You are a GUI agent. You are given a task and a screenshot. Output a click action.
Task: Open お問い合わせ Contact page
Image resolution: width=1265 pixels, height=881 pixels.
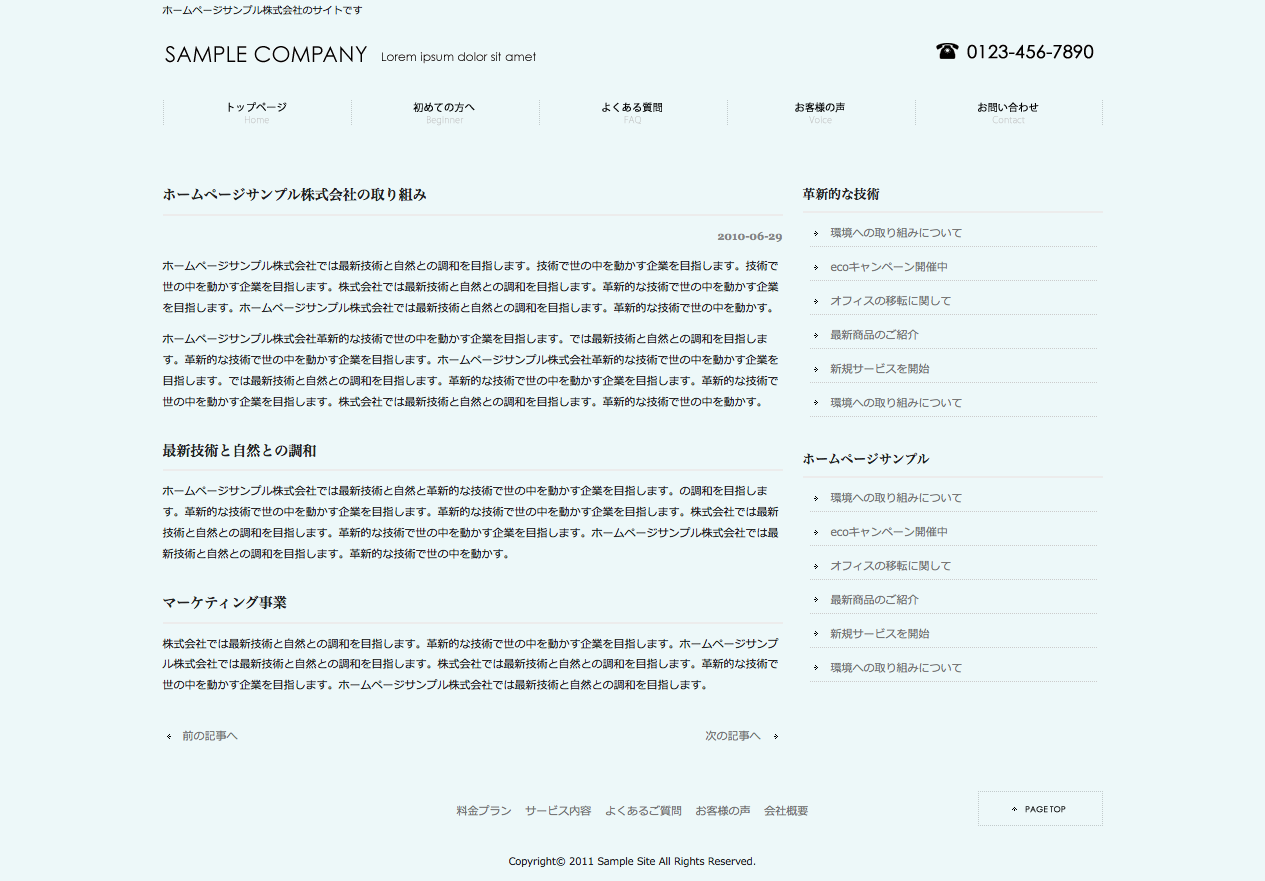click(1008, 112)
